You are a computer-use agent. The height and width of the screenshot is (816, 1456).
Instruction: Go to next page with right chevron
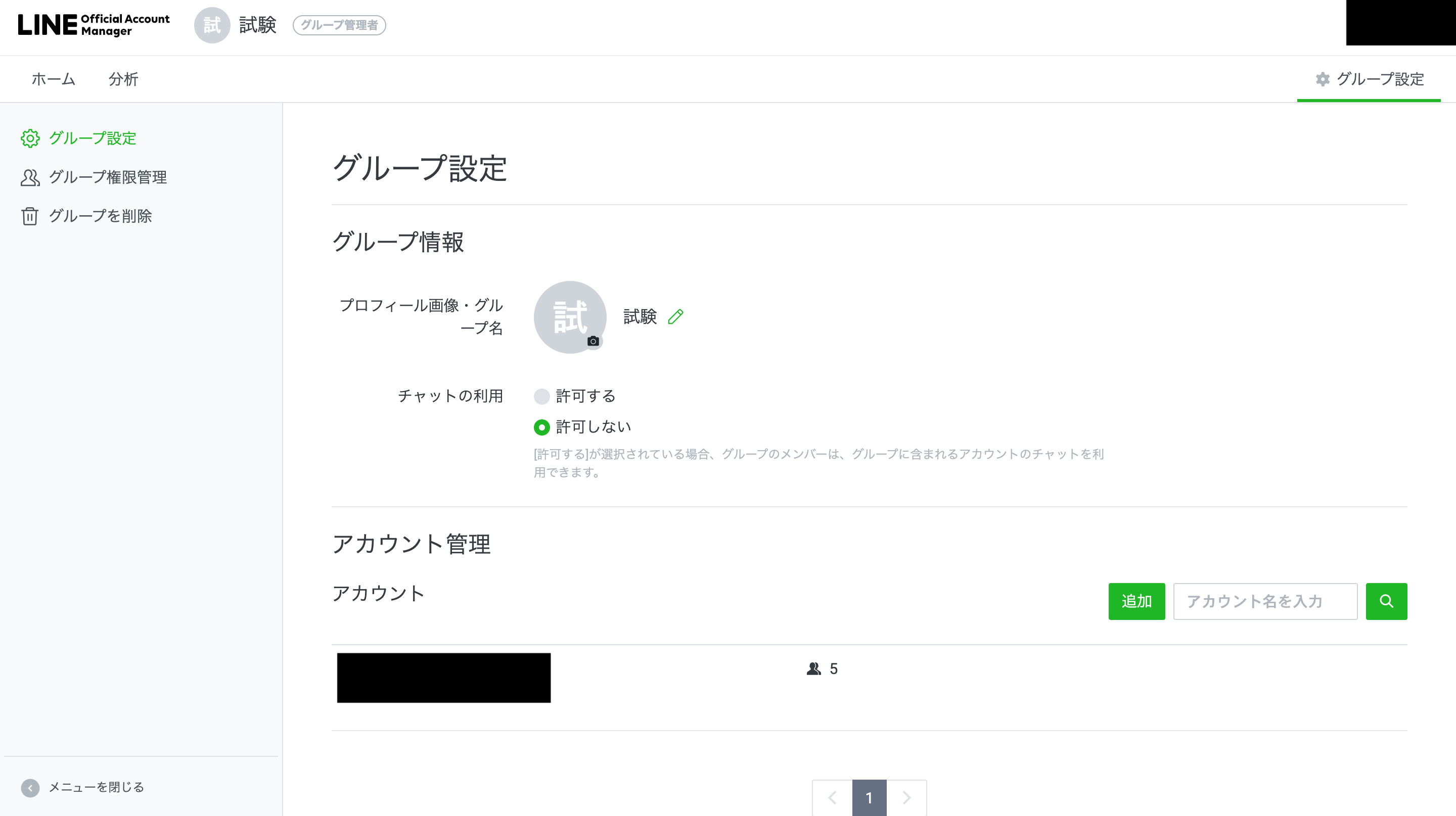tap(906, 797)
